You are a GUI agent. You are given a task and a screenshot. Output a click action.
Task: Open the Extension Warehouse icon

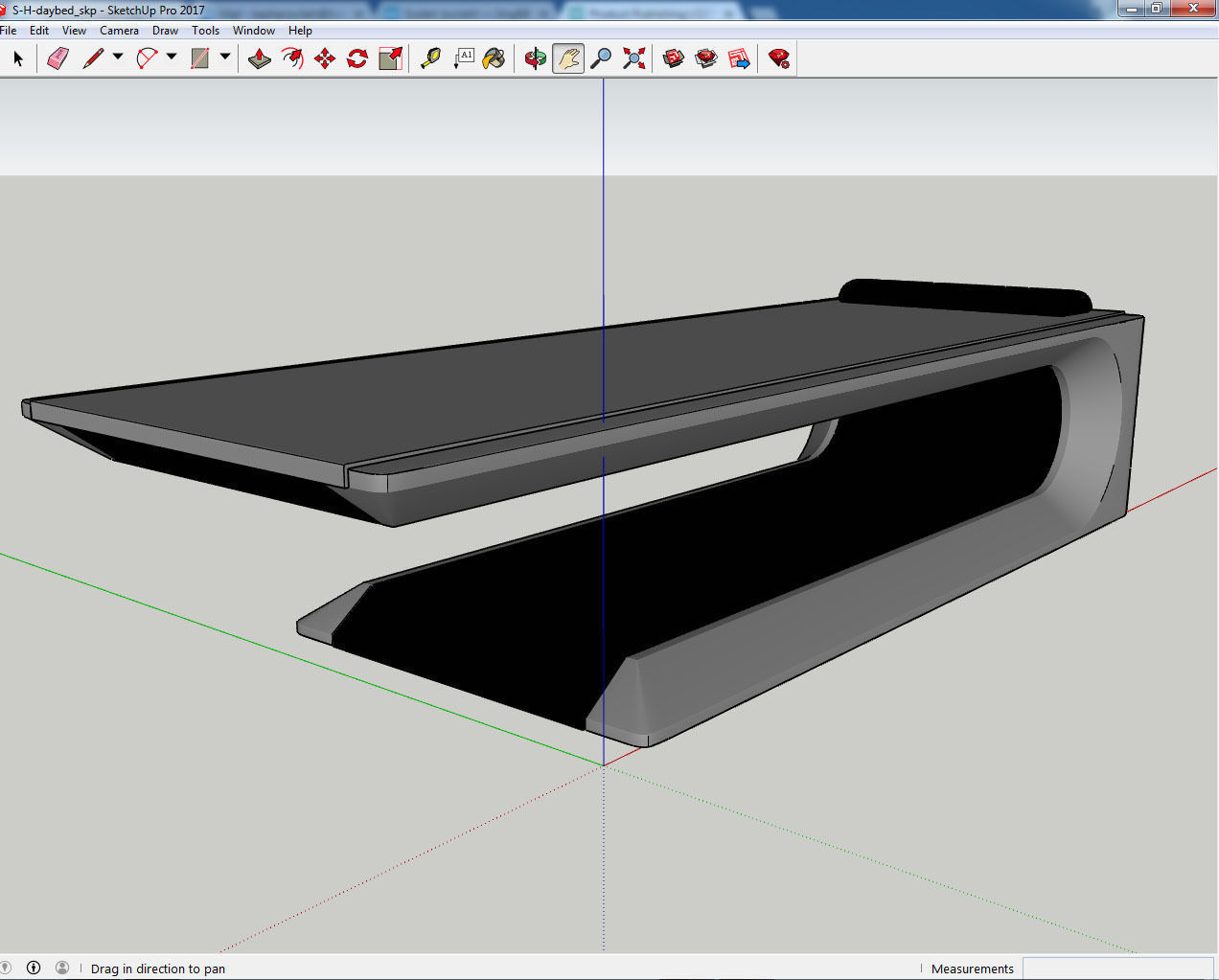pos(706,59)
